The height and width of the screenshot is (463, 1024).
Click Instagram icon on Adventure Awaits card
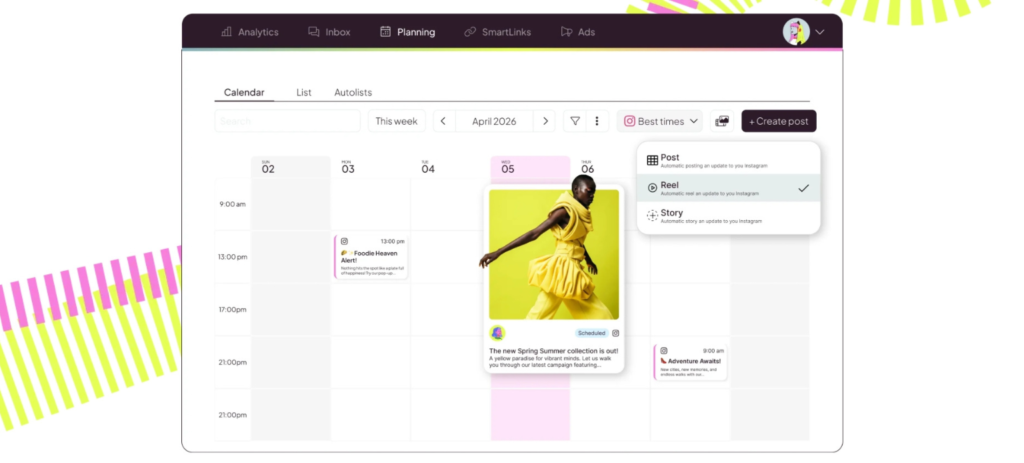click(x=664, y=351)
